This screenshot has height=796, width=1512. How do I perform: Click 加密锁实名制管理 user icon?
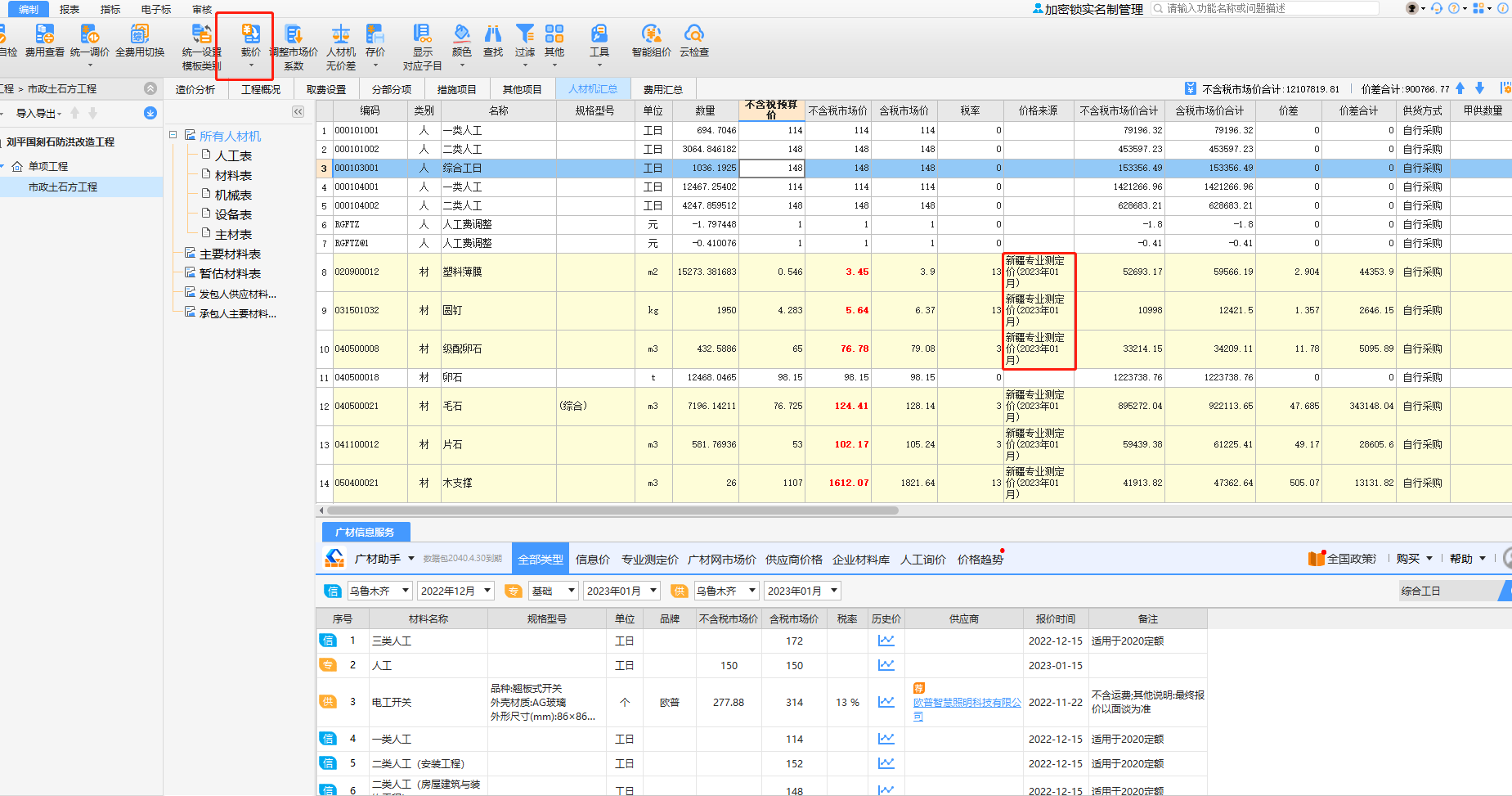click(1038, 8)
